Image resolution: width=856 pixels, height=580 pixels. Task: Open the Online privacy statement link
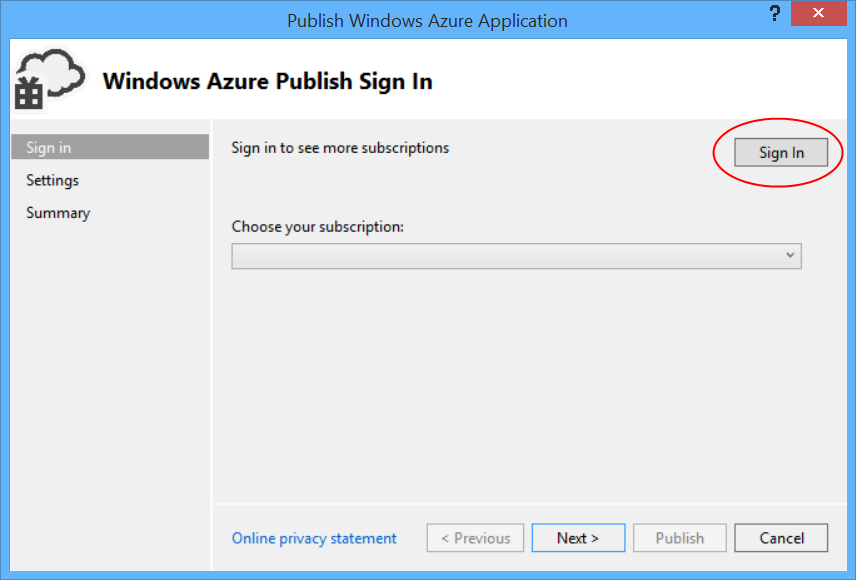[x=313, y=538]
